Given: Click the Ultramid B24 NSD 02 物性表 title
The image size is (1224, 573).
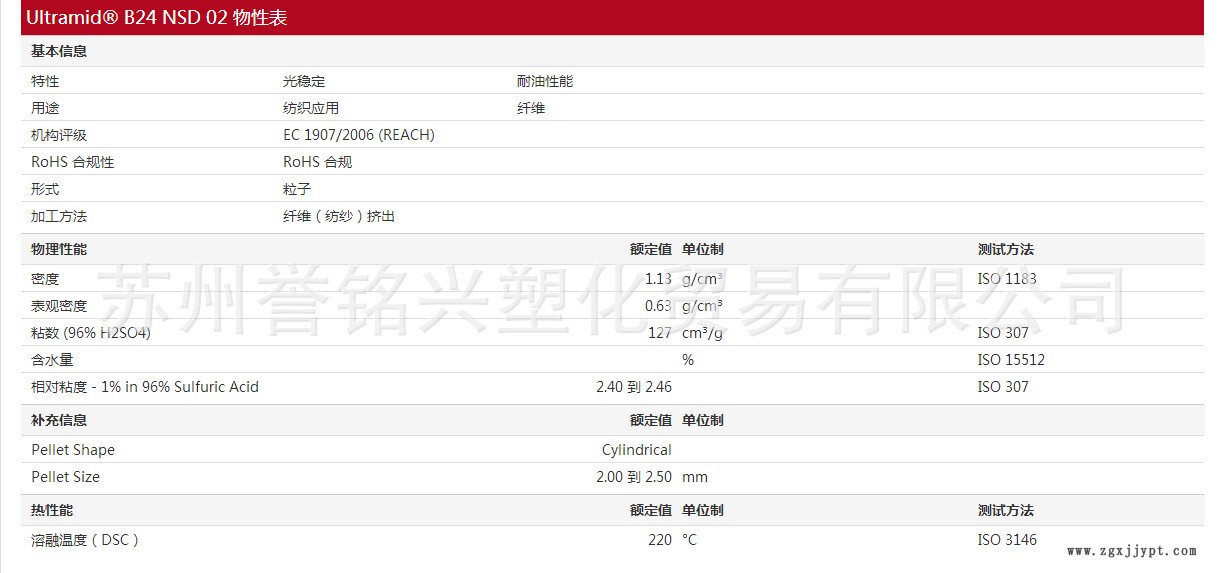Looking at the screenshot, I should [157, 18].
